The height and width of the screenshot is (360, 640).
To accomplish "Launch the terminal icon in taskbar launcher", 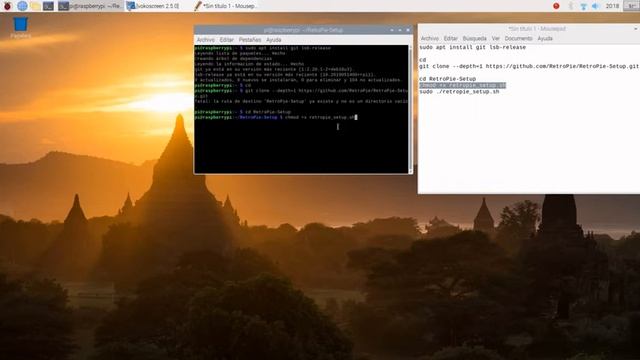I will (x=48, y=6).
